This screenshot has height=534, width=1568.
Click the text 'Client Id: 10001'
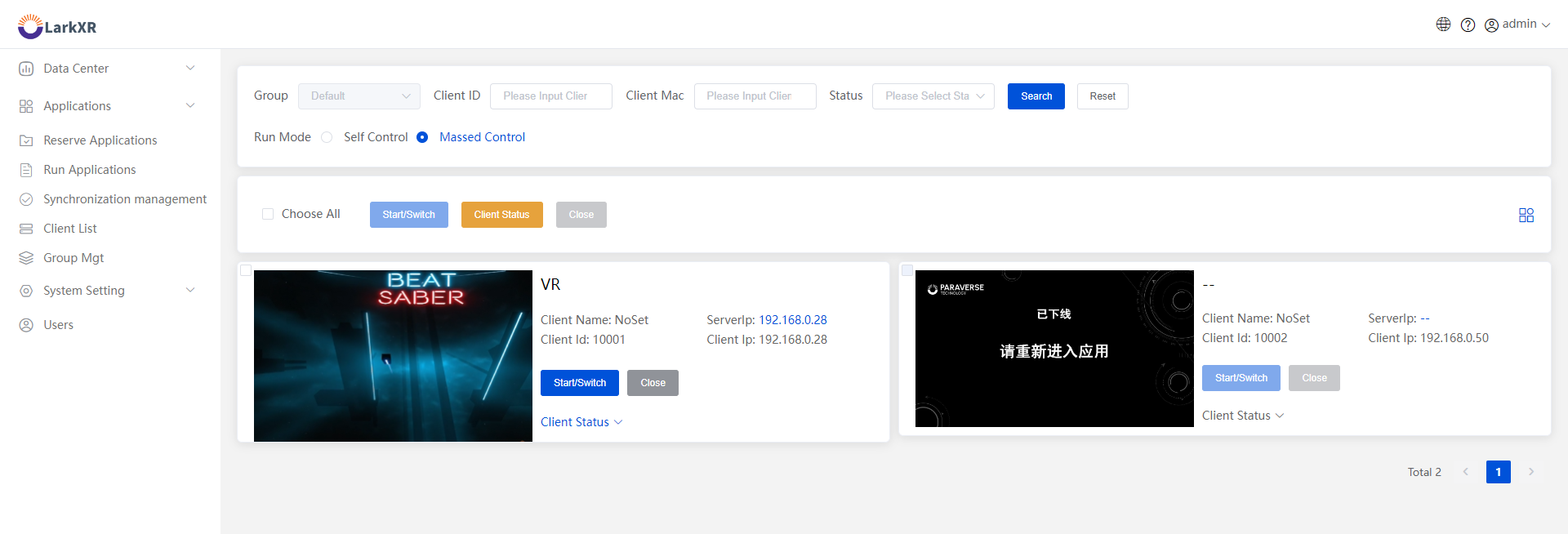[583, 340]
